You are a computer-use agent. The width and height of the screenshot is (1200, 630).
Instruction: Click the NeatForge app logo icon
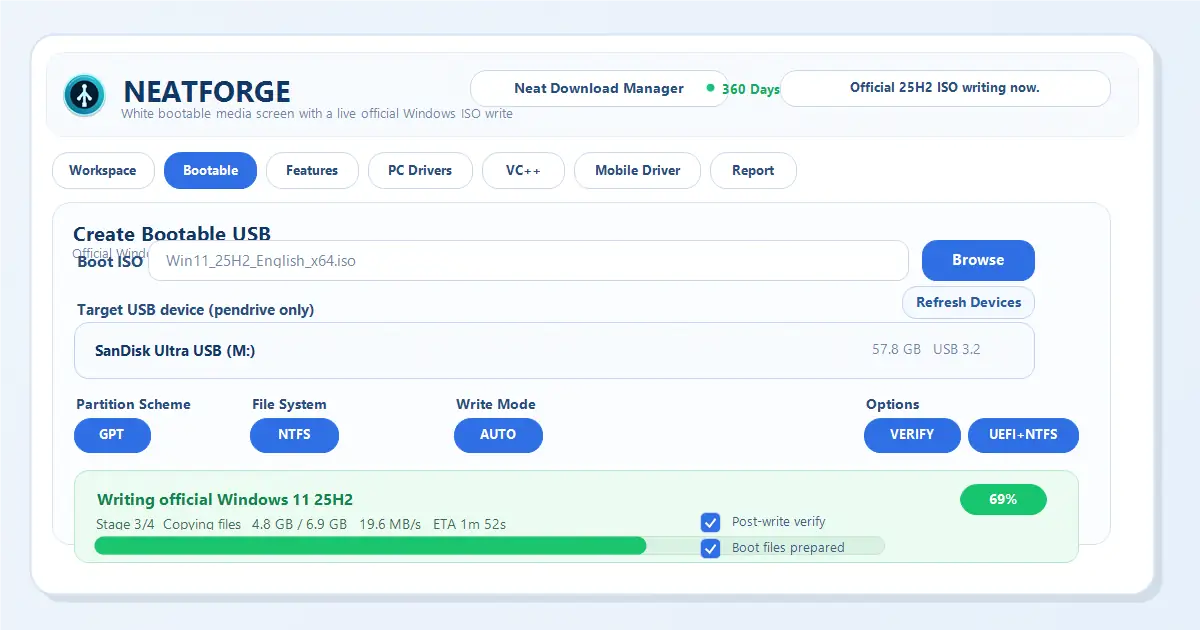84,95
